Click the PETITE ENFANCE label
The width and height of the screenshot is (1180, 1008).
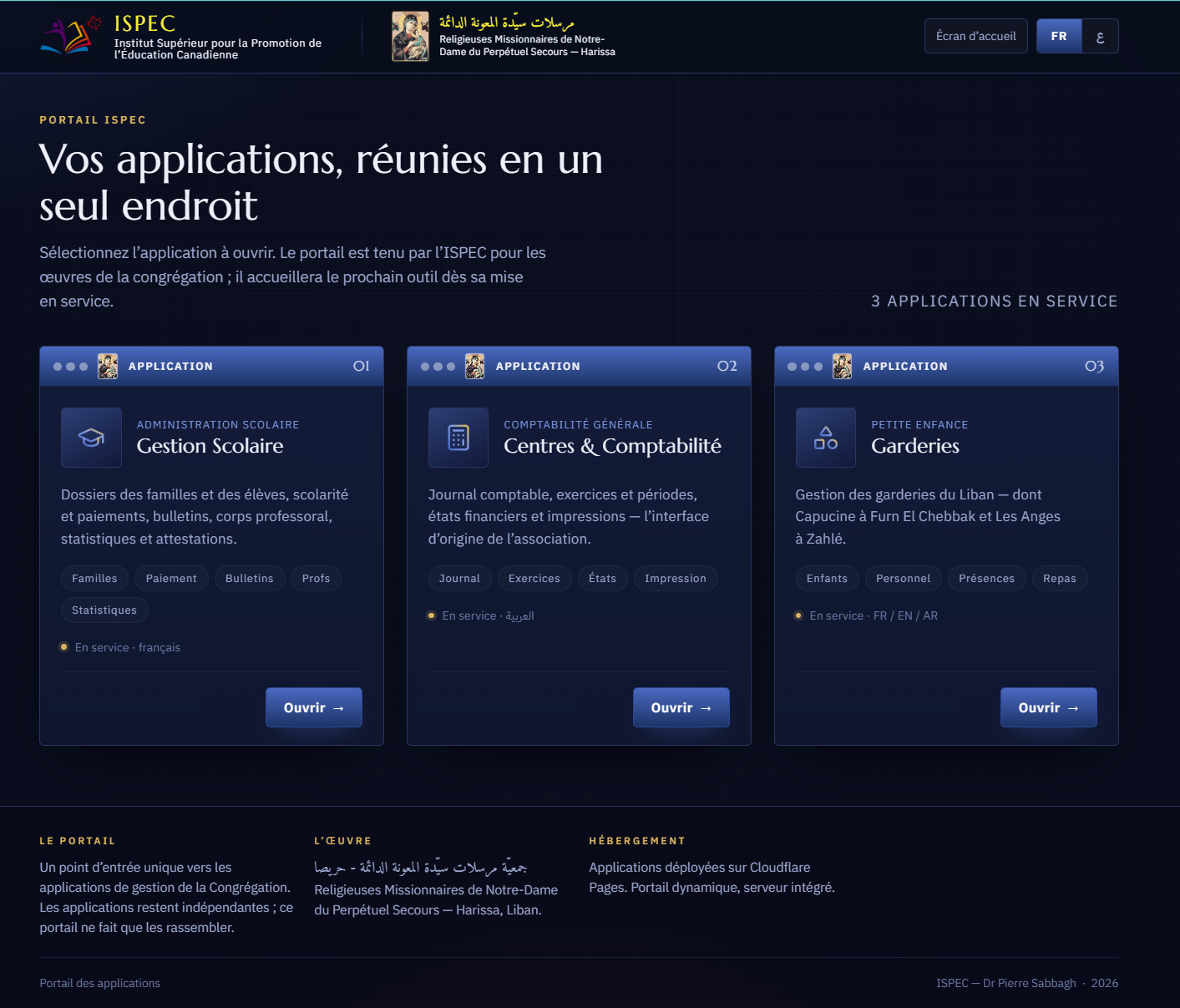pyautogui.click(x=920, y=424)
